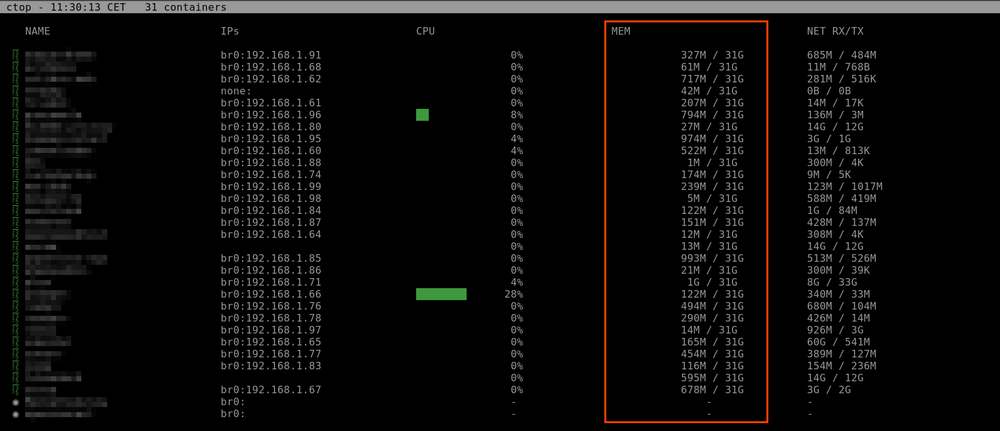Click the network value '60G / 541M'
This screenshot has width=1000, height=431.
point(839,342)
